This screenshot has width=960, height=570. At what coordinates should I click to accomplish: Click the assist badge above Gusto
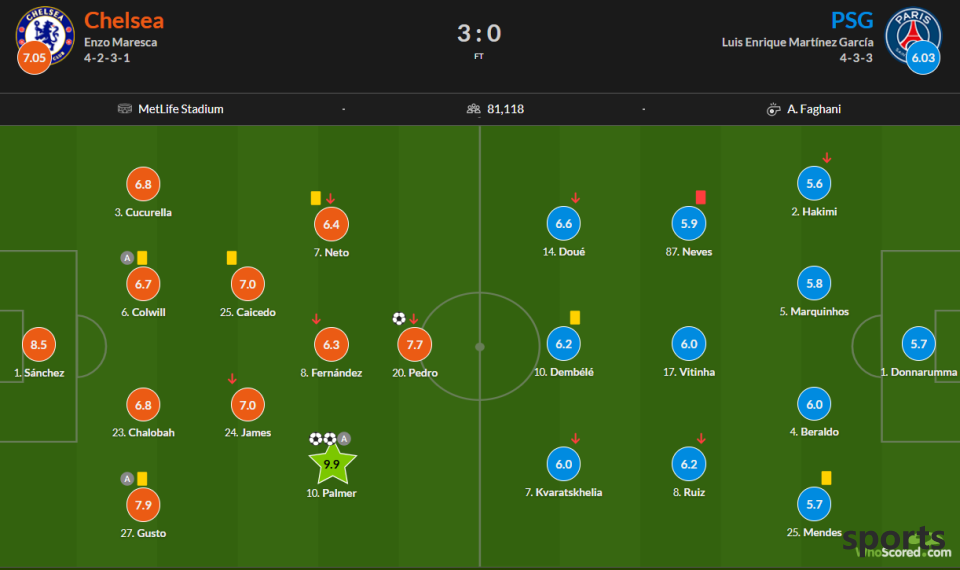click(x=127, y=479)
